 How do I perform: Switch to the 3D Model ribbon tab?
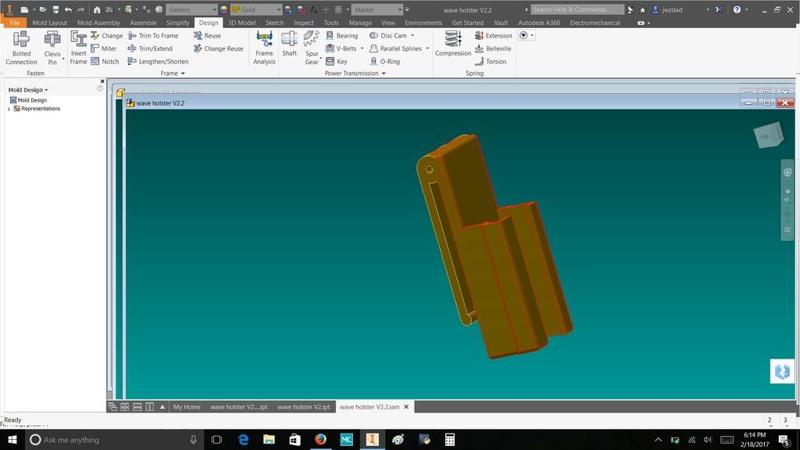(242, 22)
